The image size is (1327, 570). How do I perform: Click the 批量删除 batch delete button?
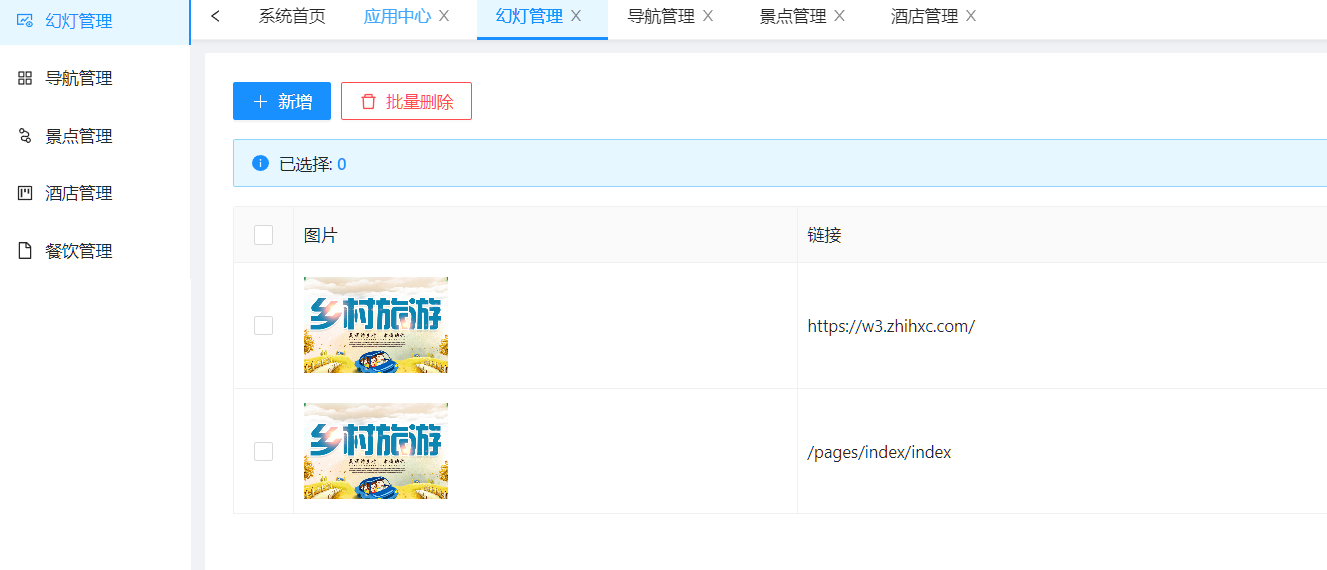406,101
